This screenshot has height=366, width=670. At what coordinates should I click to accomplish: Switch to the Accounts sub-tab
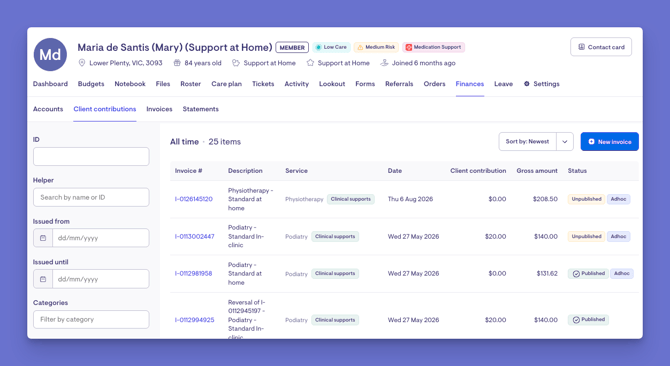coord(48,109)
